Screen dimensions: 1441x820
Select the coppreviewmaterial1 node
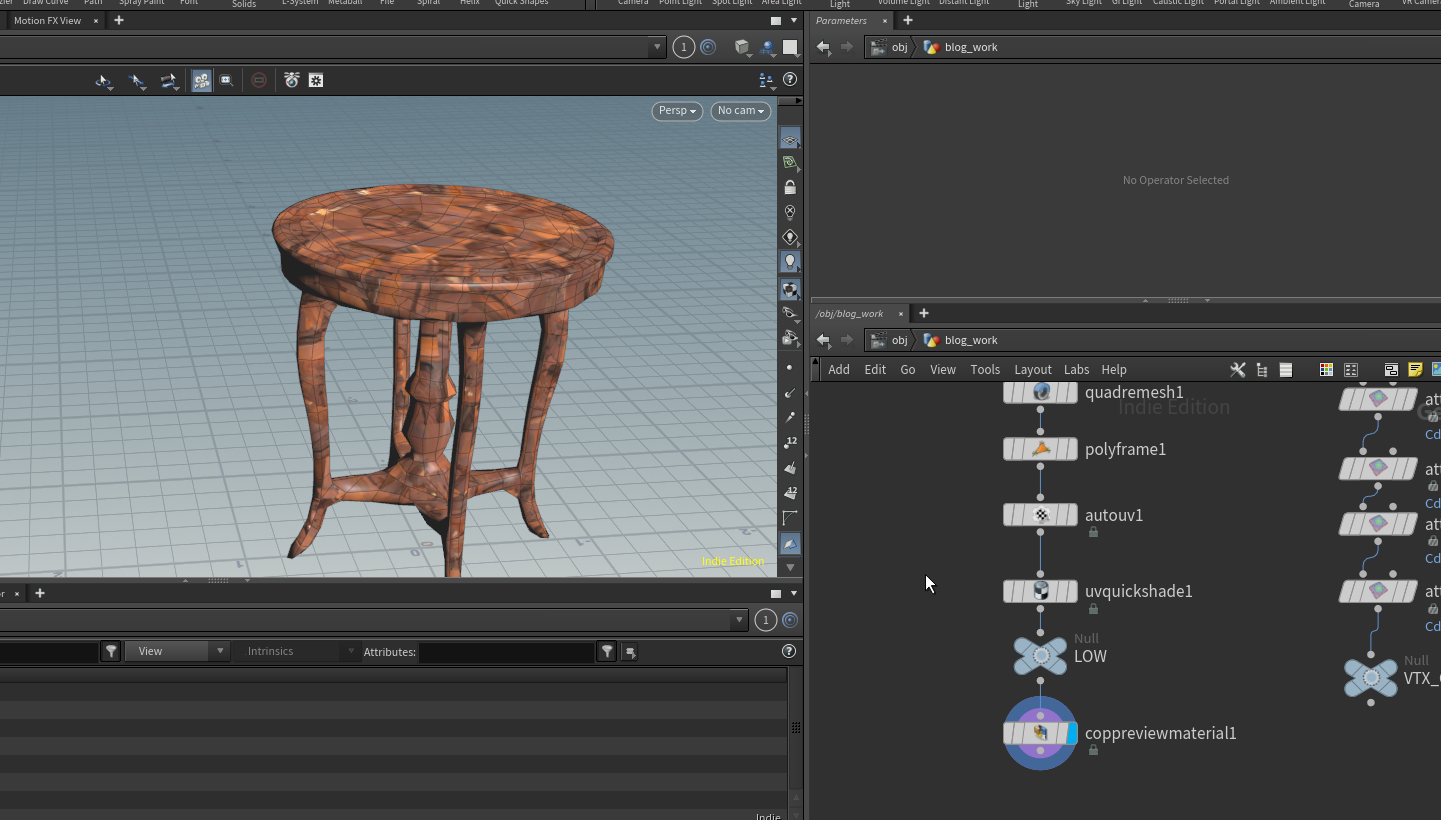pos(1040,733)
